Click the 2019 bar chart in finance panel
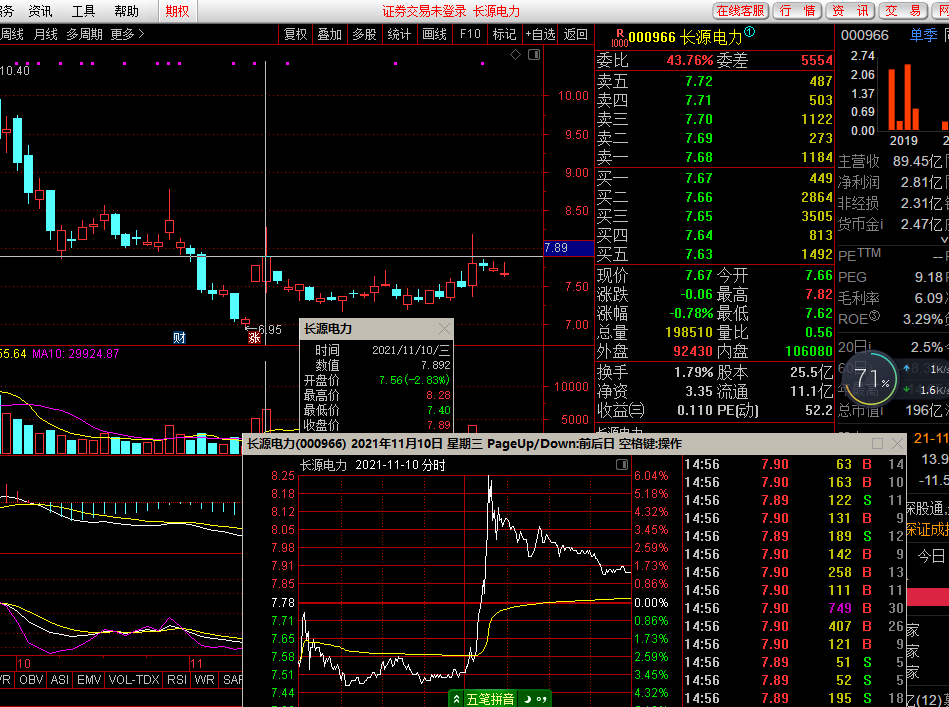The height and width of the screenshot is (707, 949). 903,97
